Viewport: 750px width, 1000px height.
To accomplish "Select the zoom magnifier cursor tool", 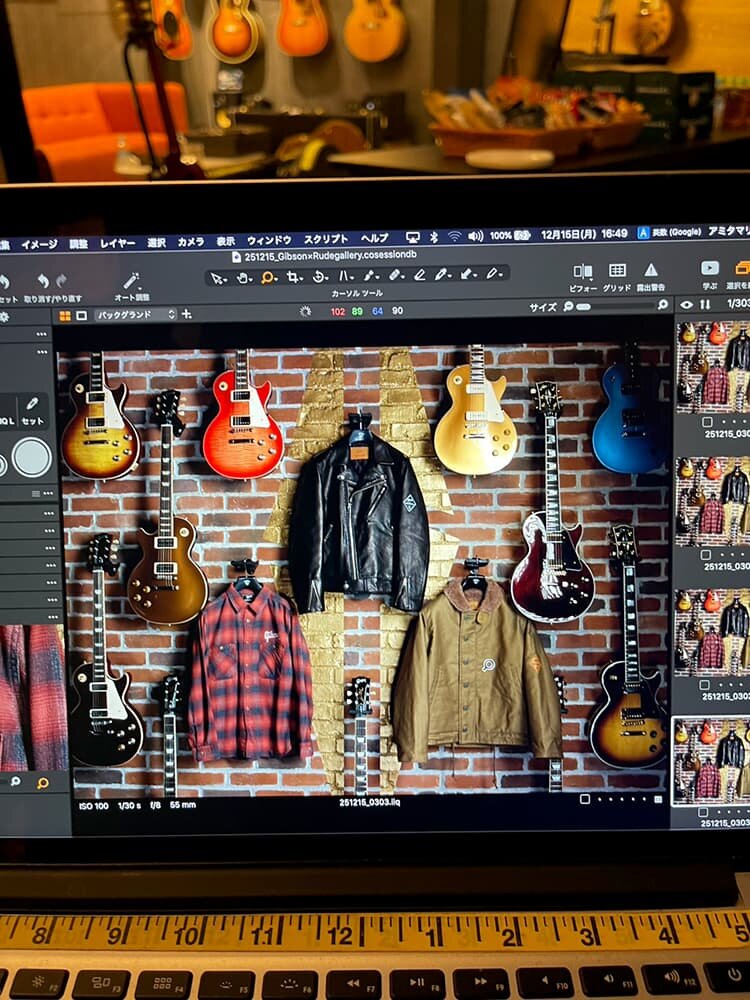I will 269,276.
